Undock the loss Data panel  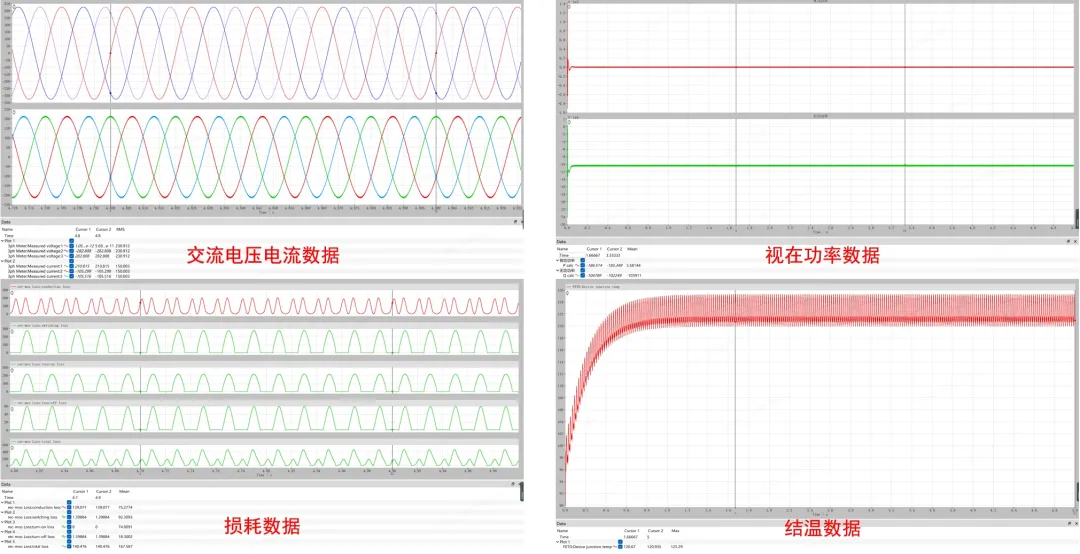tap(513, 484)
